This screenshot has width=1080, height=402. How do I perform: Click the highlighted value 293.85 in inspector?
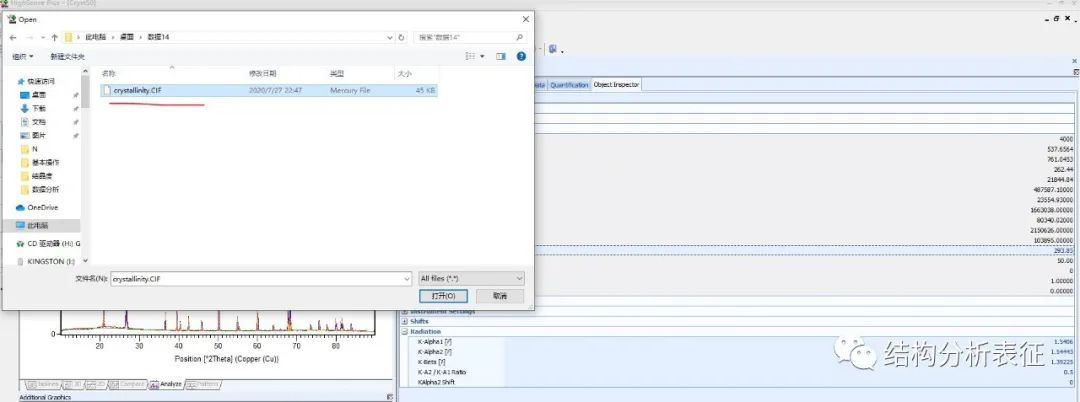point(1063,251)
